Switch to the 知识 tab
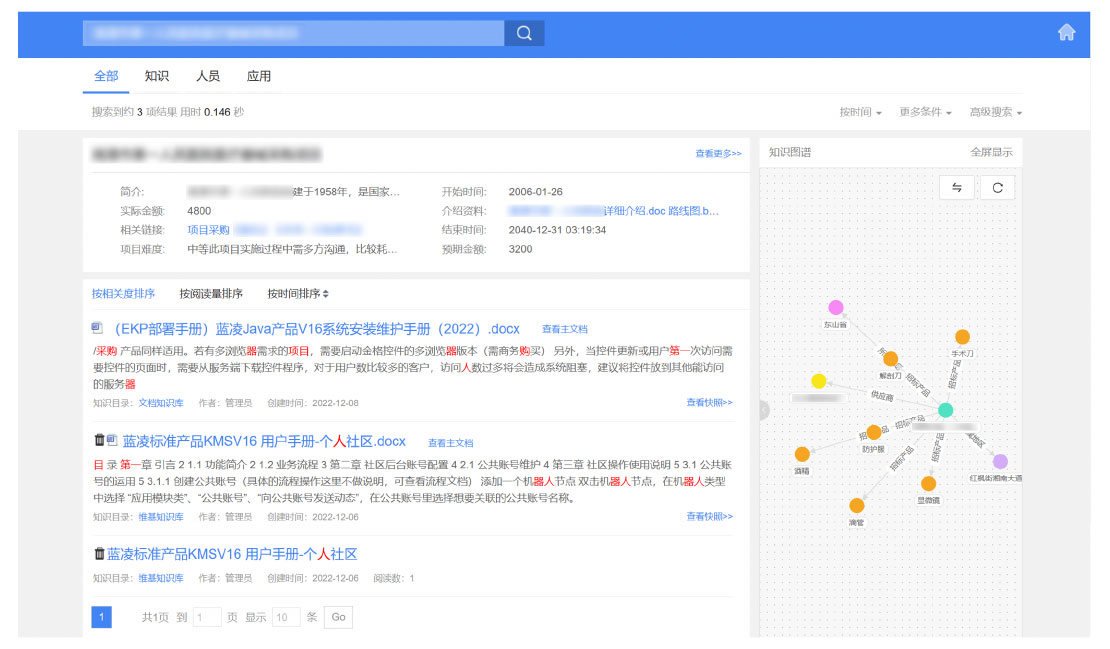The image size is (1110, 649). pyautogui.click(x=156, y=76)
